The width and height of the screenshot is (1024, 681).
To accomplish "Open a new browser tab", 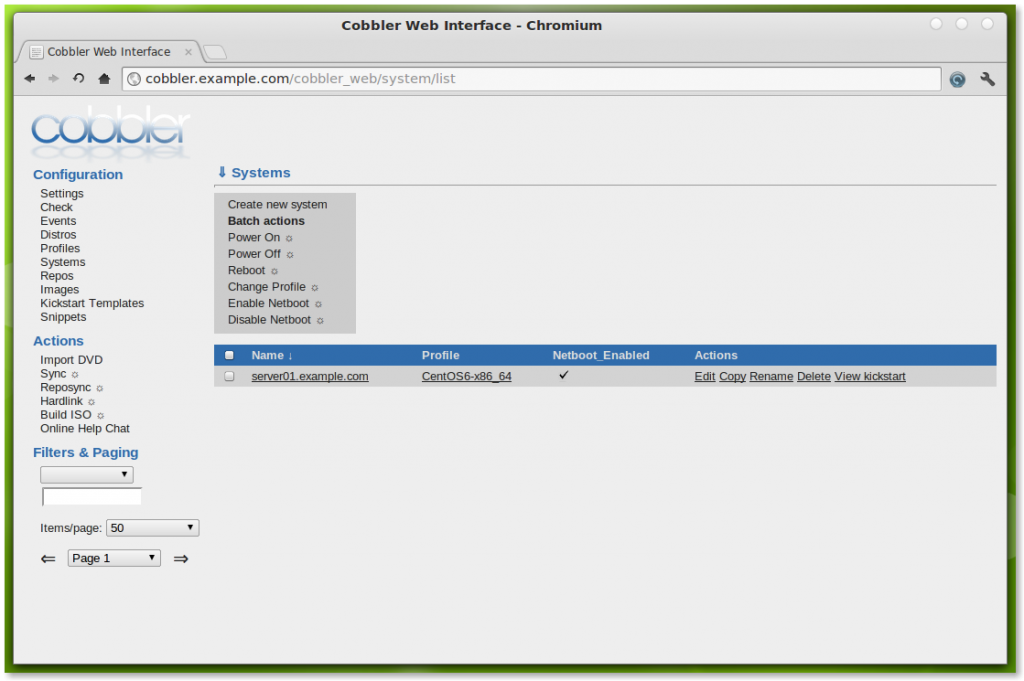I will tap(215, 52).
